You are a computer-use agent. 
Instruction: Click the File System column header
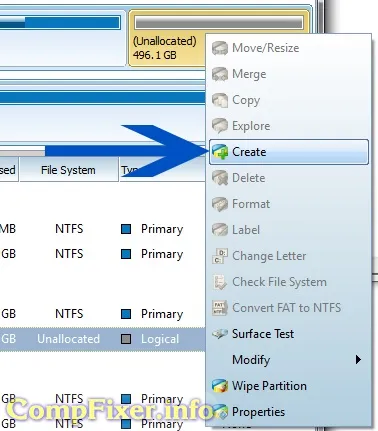click(x=69, y=170)
